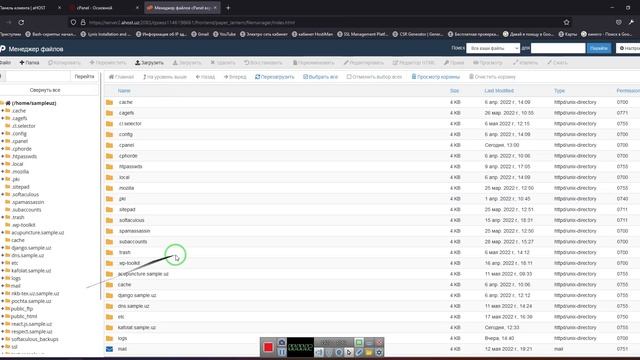Open the screen recorder gear settings
The height and width of the screenshot is (360, 640).
click(x=379, y=352)
